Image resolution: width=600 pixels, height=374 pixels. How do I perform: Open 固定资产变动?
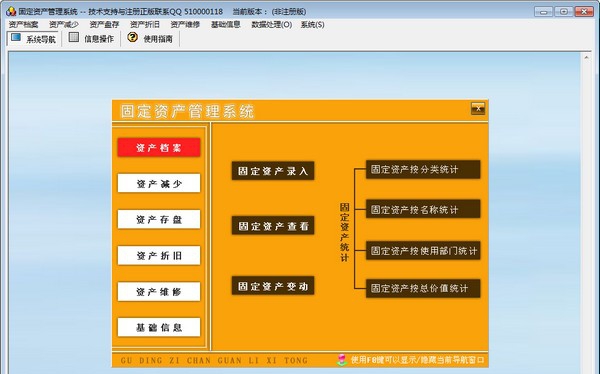point(273,286)
